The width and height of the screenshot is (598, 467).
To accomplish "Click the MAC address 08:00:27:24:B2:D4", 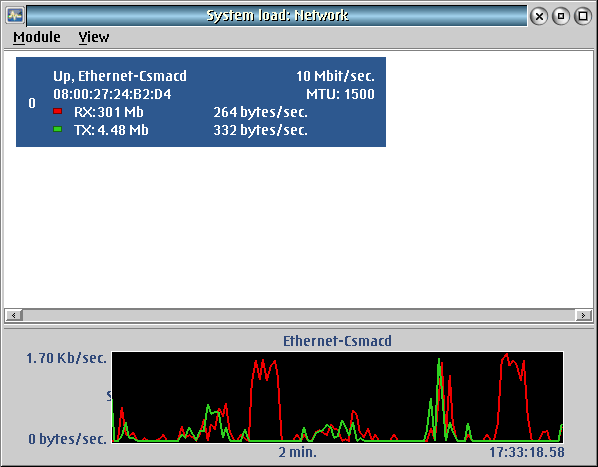I will tap(112, 94).
